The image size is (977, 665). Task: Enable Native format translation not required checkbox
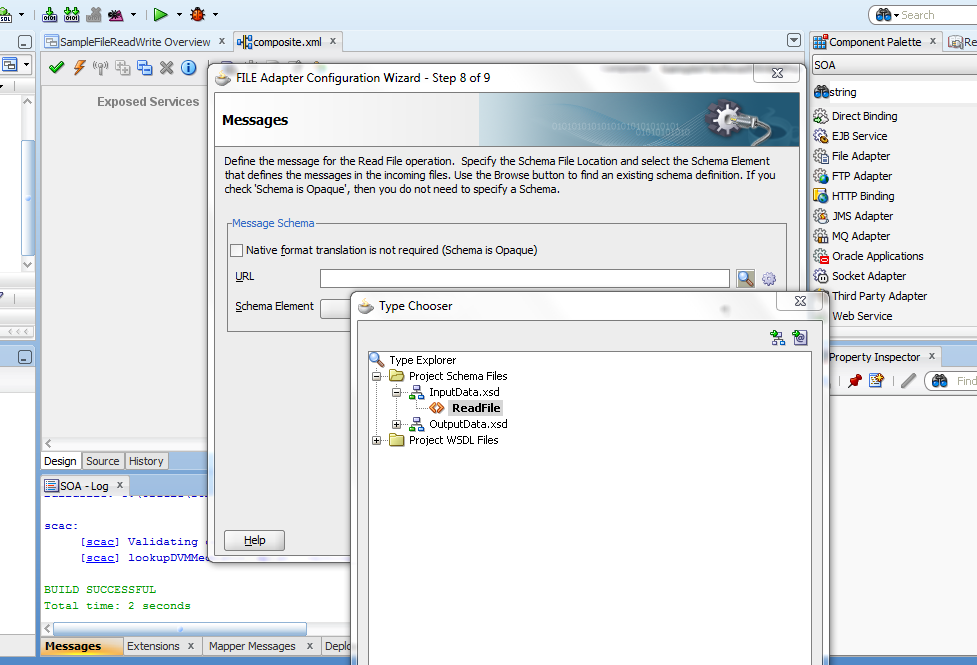coord(236,251)
